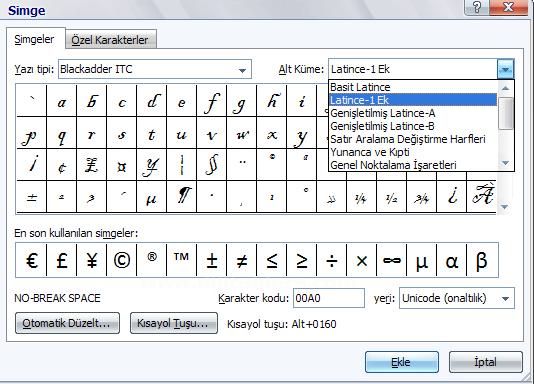Select the inverted question mark ¿ symbol
534x384 pixels.
(x=451, y=197)
